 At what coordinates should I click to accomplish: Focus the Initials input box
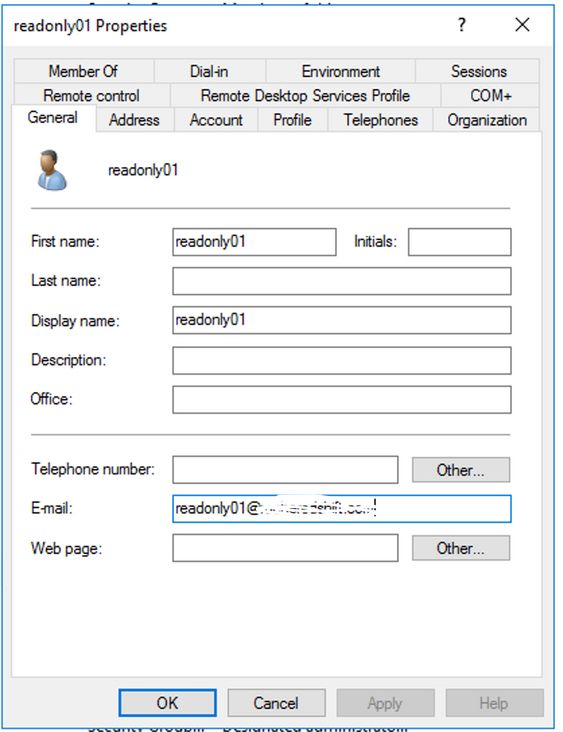(x=459, y=242)
